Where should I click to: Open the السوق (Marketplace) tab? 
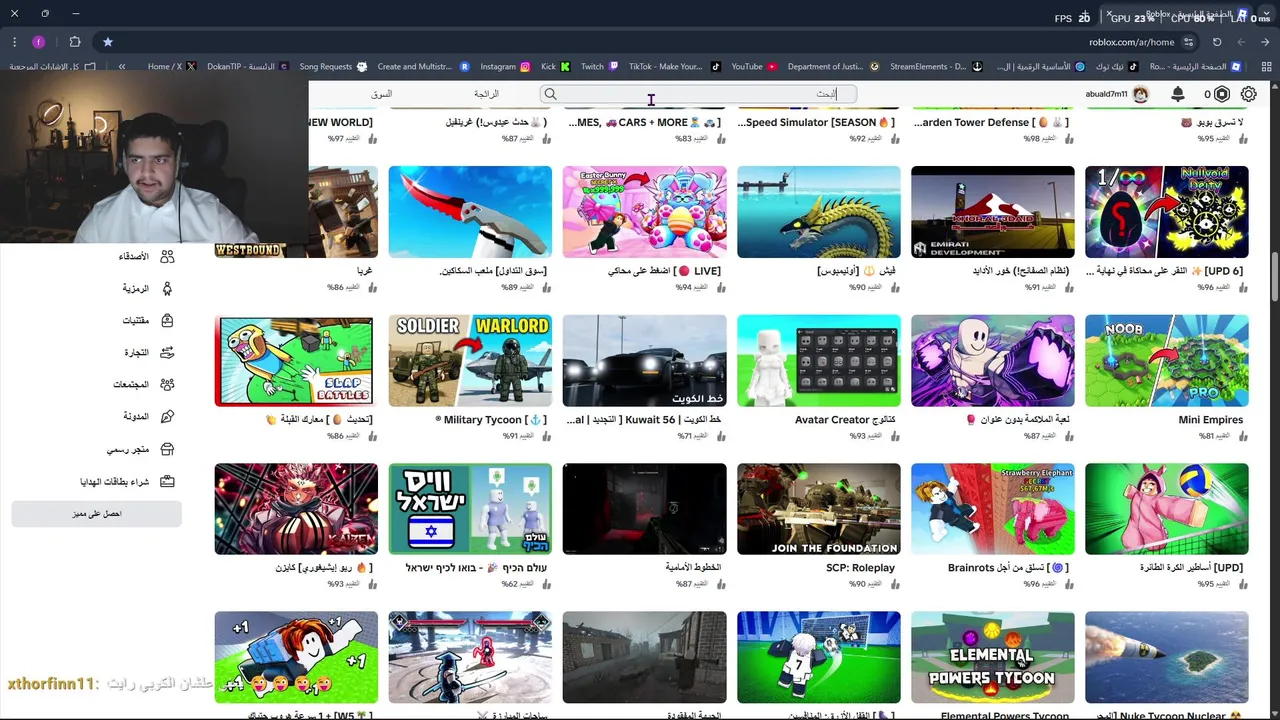[381, 94]
